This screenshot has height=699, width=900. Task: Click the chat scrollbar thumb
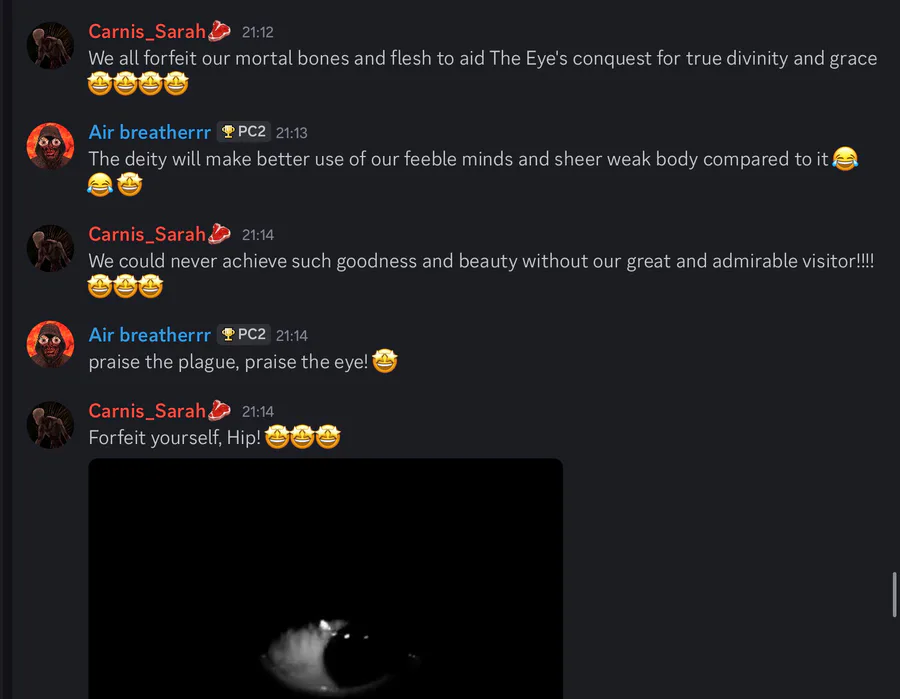894,594
